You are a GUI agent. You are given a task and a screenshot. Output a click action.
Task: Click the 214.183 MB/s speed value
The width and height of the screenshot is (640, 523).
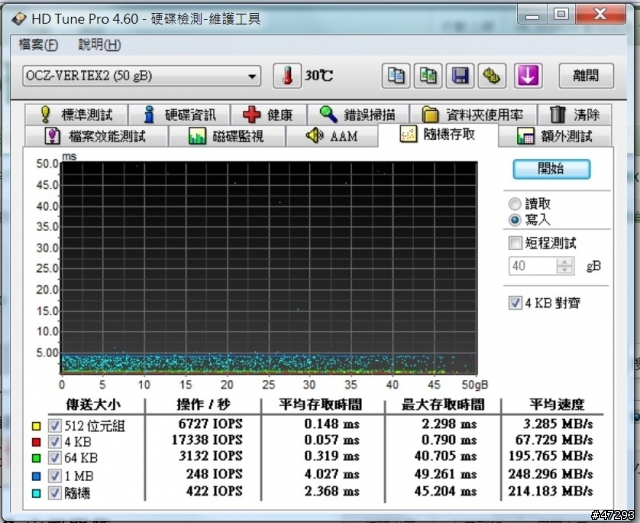click(550, 491)
